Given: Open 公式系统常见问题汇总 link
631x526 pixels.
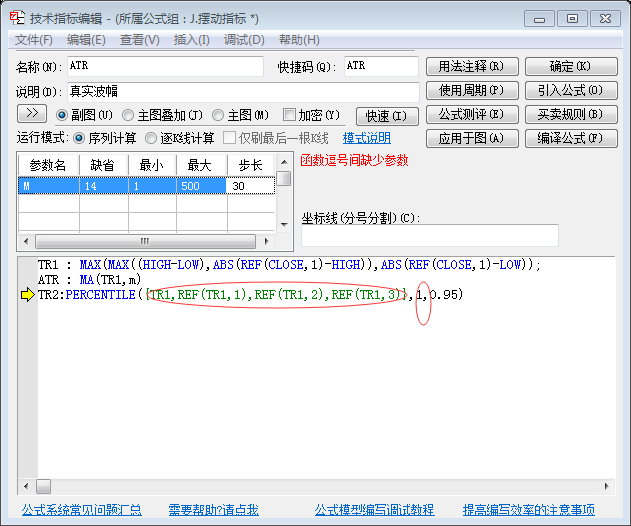Looking at the screenshot, I should pyautogui.click(x=82, y=510).
